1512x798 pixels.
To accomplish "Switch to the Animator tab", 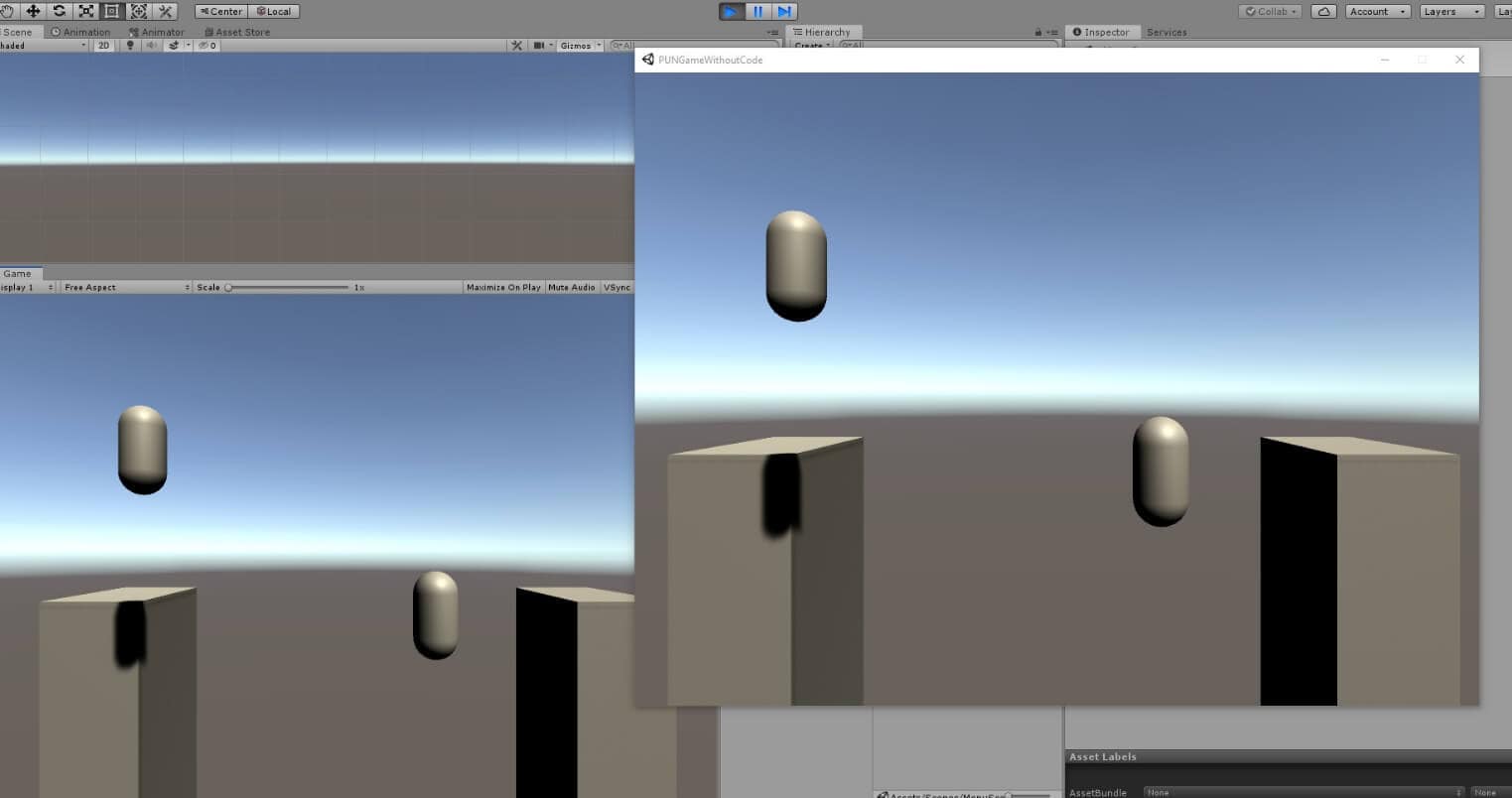I will 157,32.
